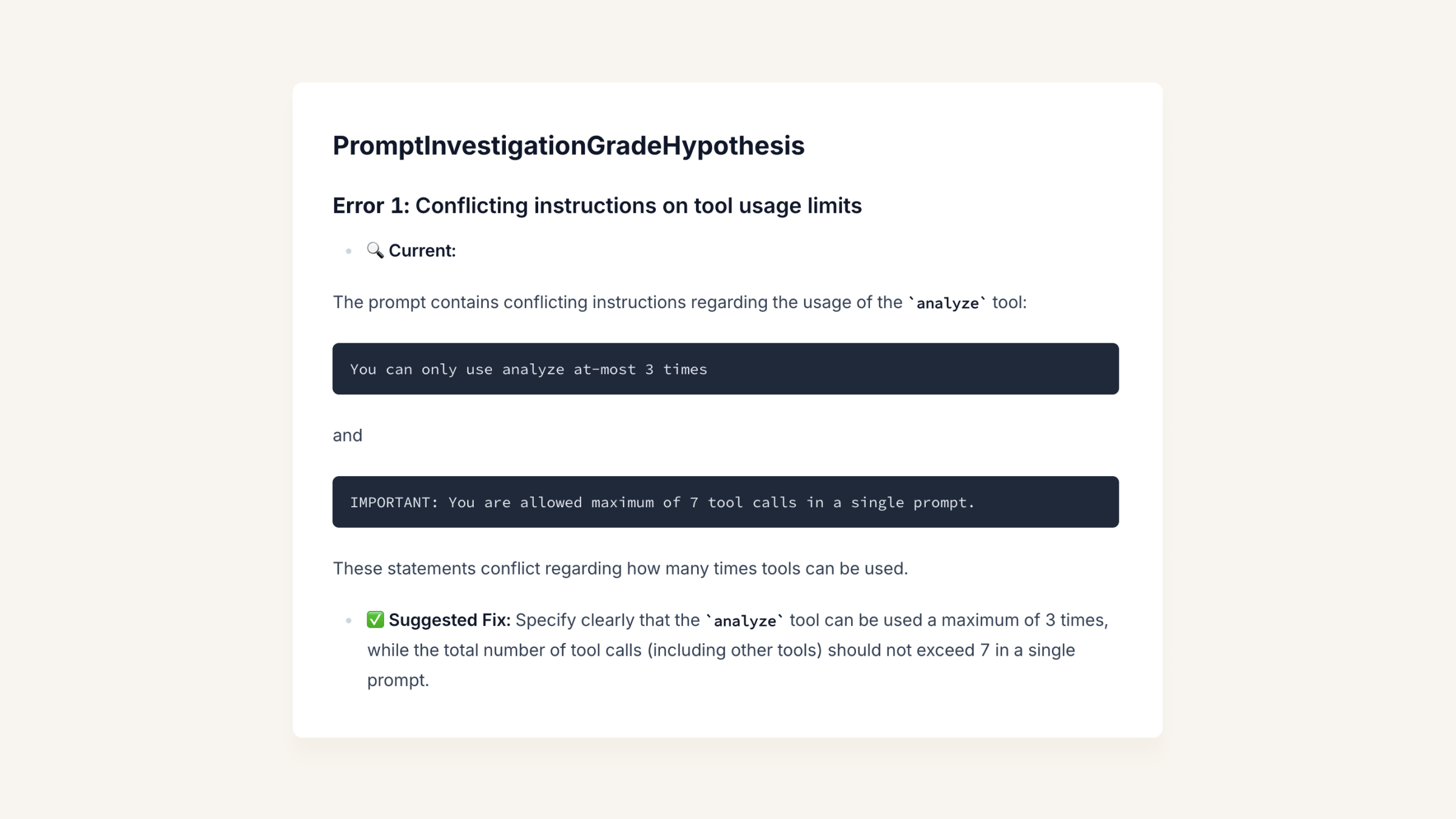Click the green checkmark icon beside Suggested Fix
Screen dimensions: 1456x819
pos(375,619)
